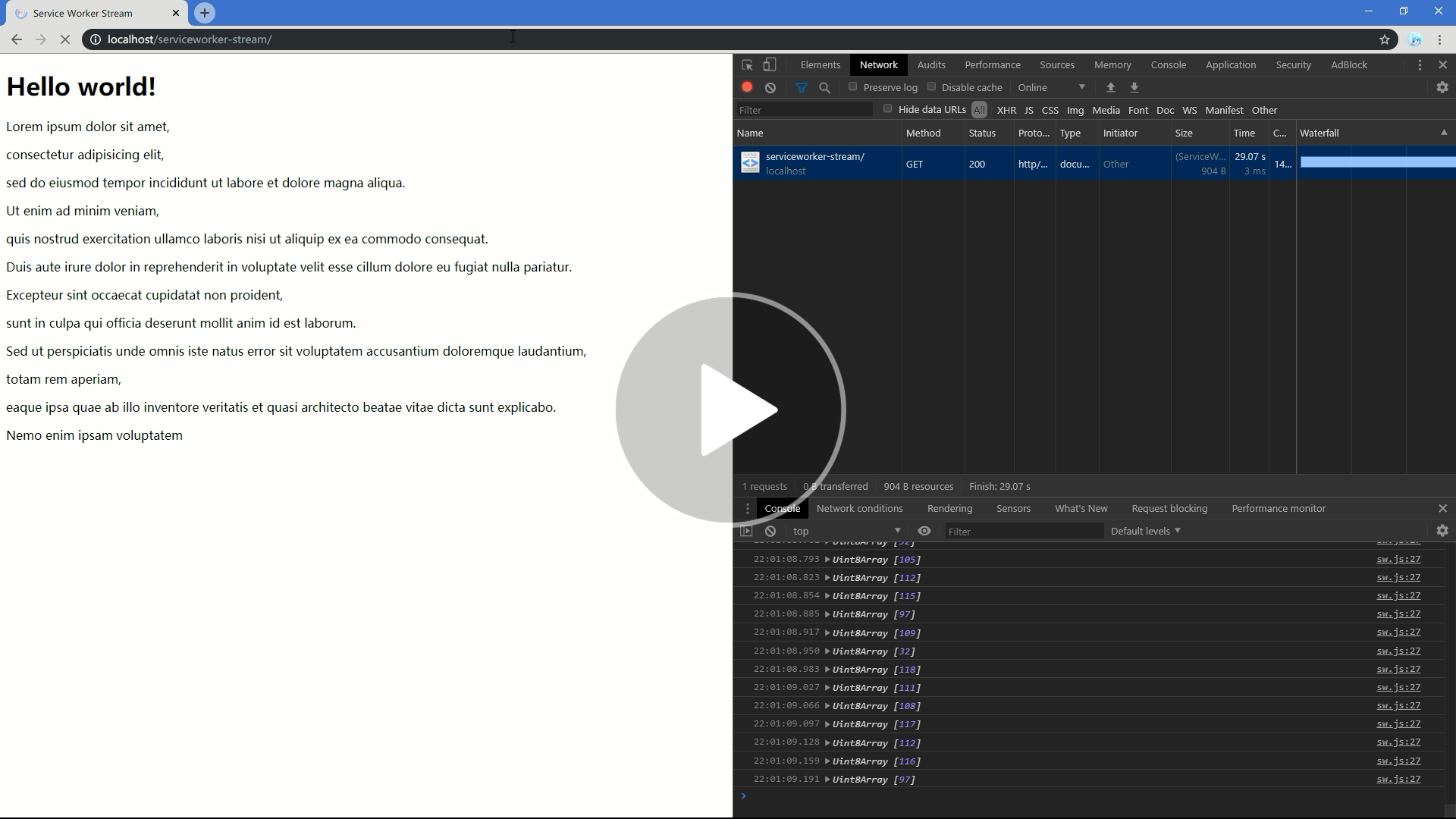The width and height of the screenshot is (1456, 819).
Task: Stop recording network log via red record icon
Action: coord(747,87)
